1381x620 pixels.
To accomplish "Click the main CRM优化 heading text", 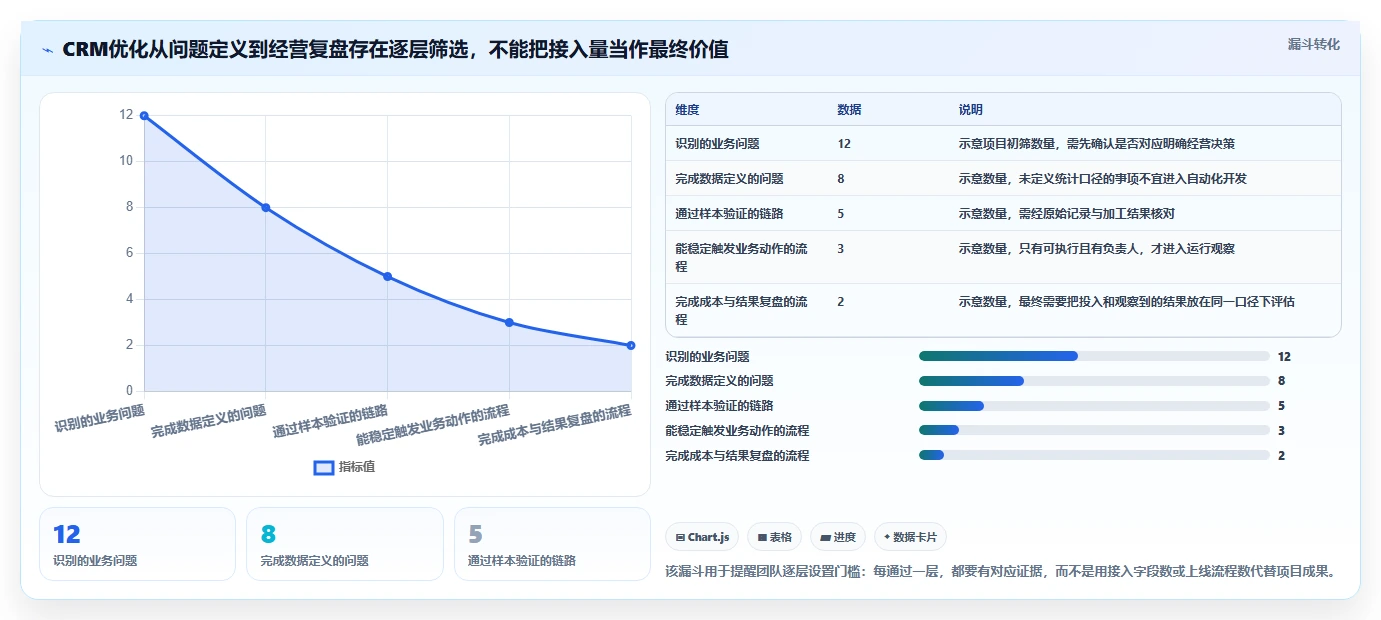I will pyautogui.click(x=395, y=49).
